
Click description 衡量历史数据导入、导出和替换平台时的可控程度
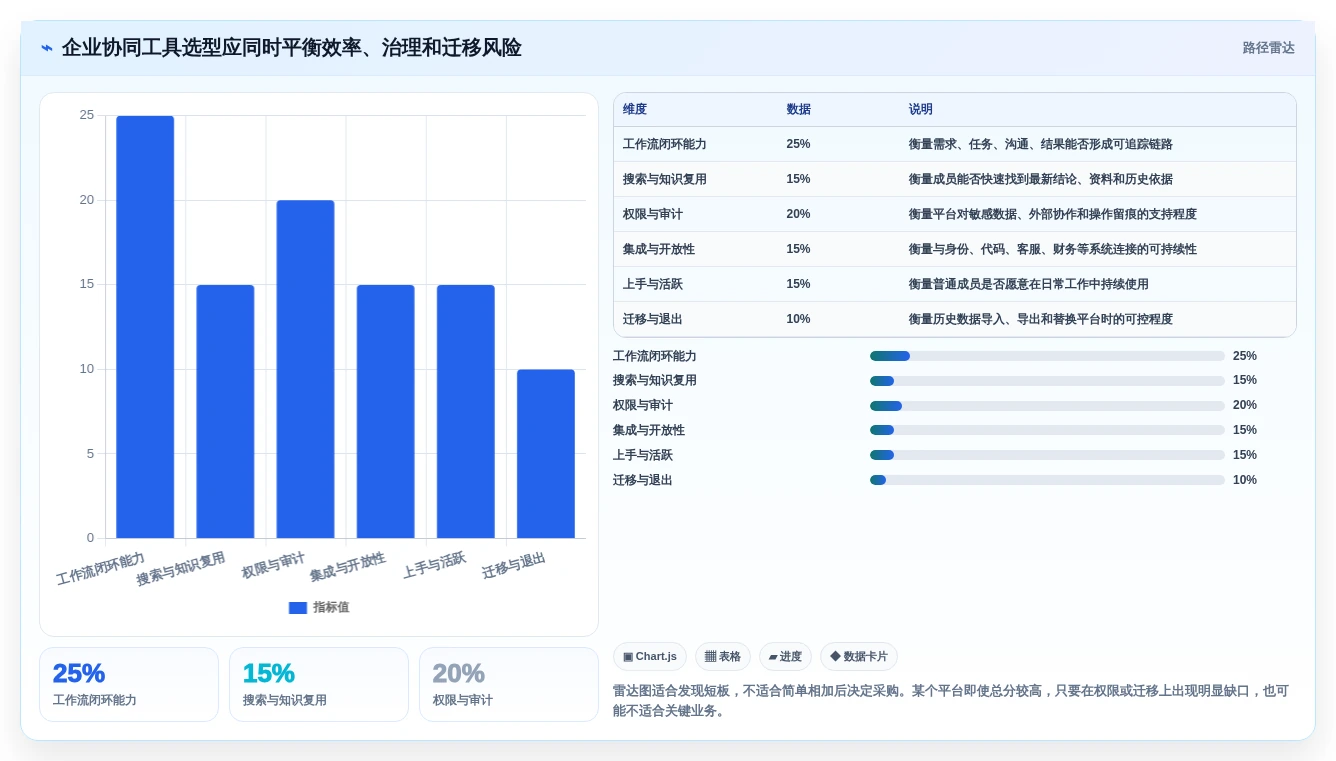tap(1041, 319)
